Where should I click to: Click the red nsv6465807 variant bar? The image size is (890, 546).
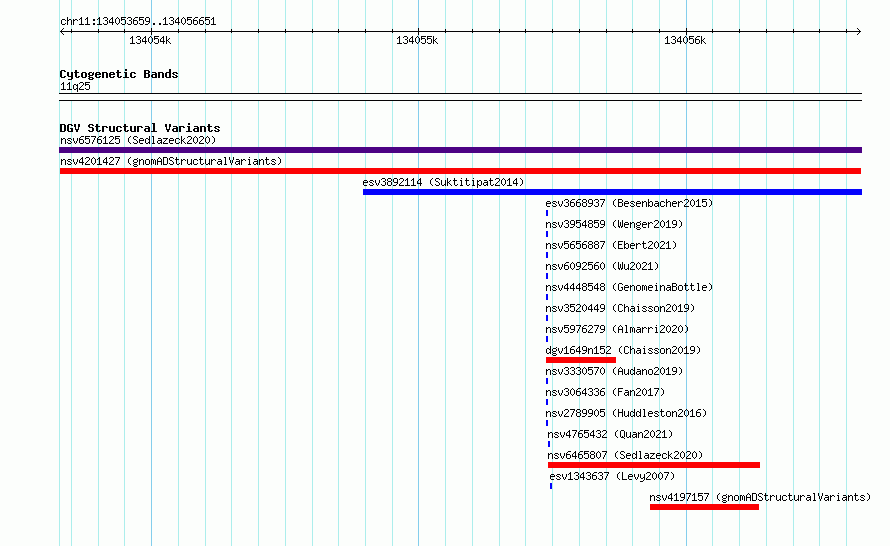pyautogui.click(x=654, y=465)
